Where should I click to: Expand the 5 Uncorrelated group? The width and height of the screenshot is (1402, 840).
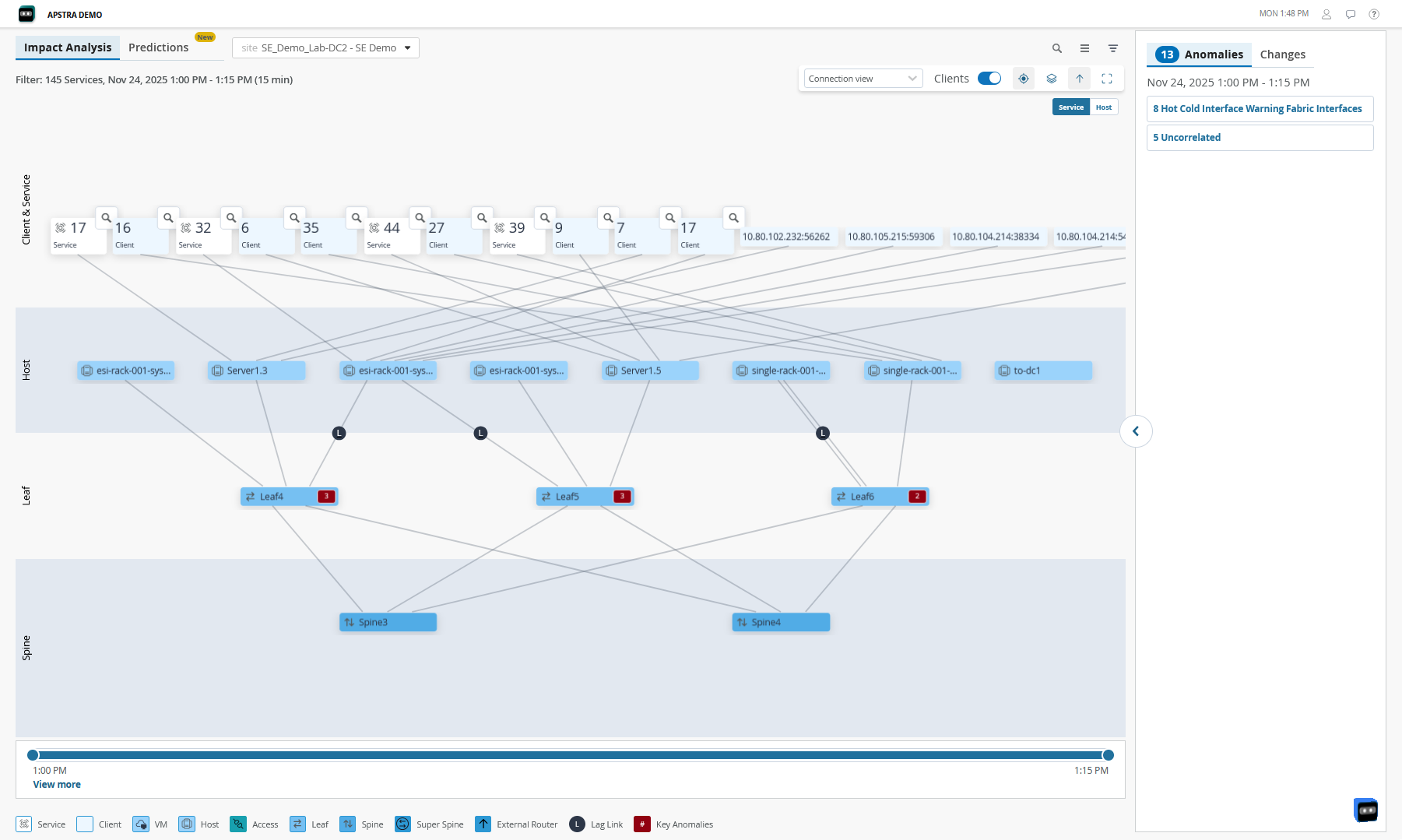[1260, 138]
